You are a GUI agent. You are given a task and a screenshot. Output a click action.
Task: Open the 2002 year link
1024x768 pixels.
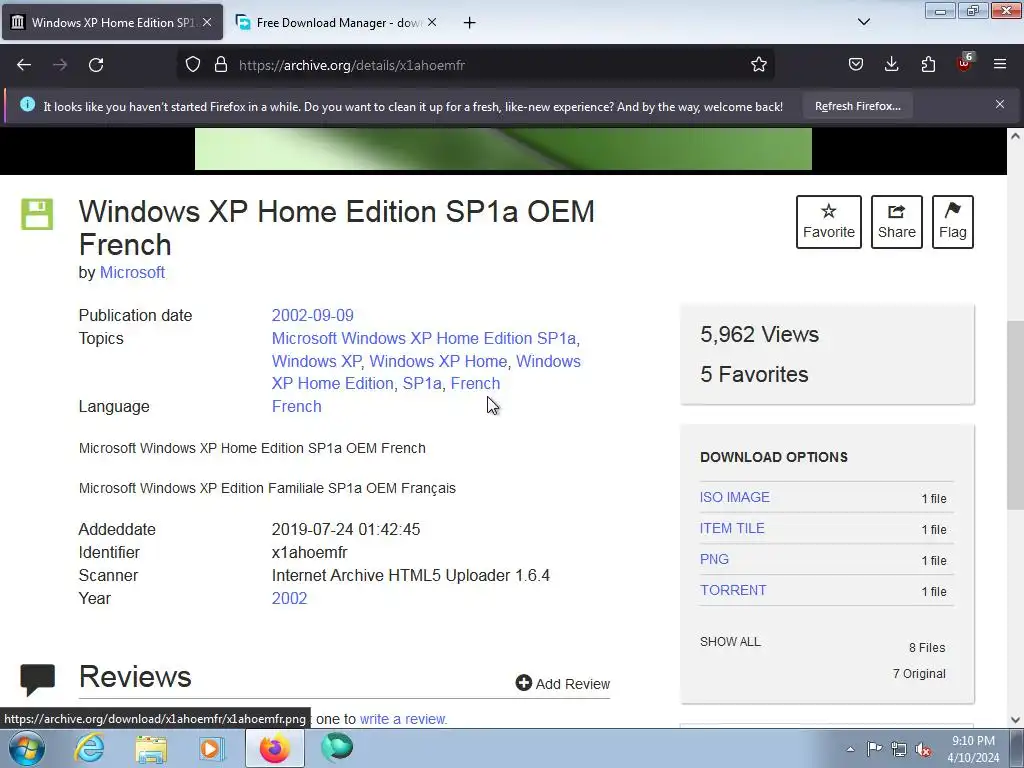coord(289,598)
